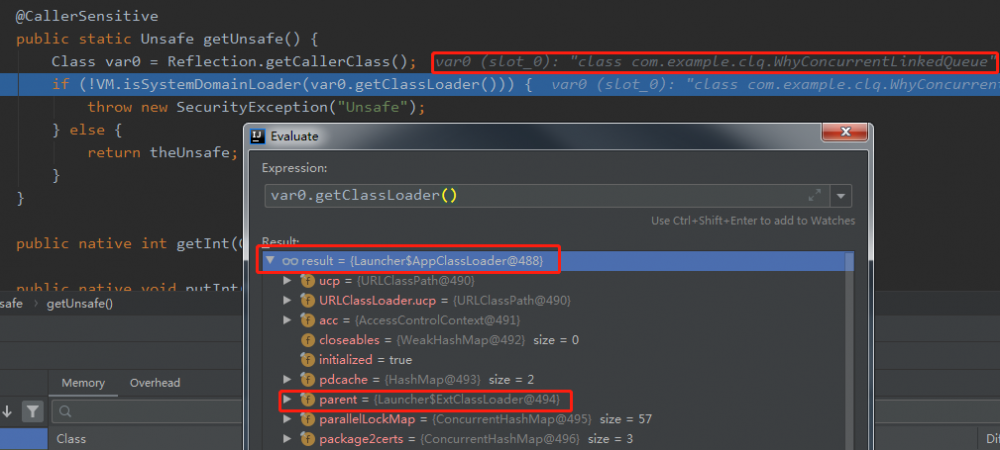Switch to the Overhead tab
1000x450 pixels.
[x=155, y=383]
